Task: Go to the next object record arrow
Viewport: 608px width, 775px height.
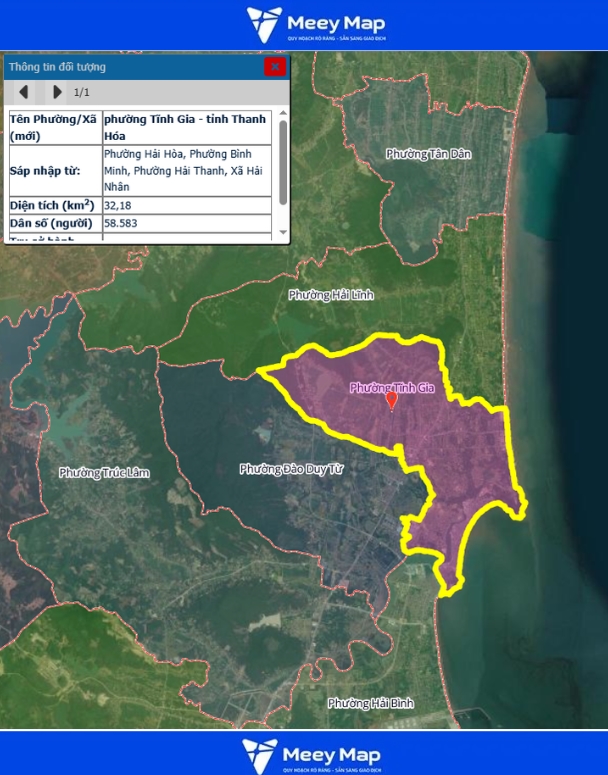Action: pos(57,92)
